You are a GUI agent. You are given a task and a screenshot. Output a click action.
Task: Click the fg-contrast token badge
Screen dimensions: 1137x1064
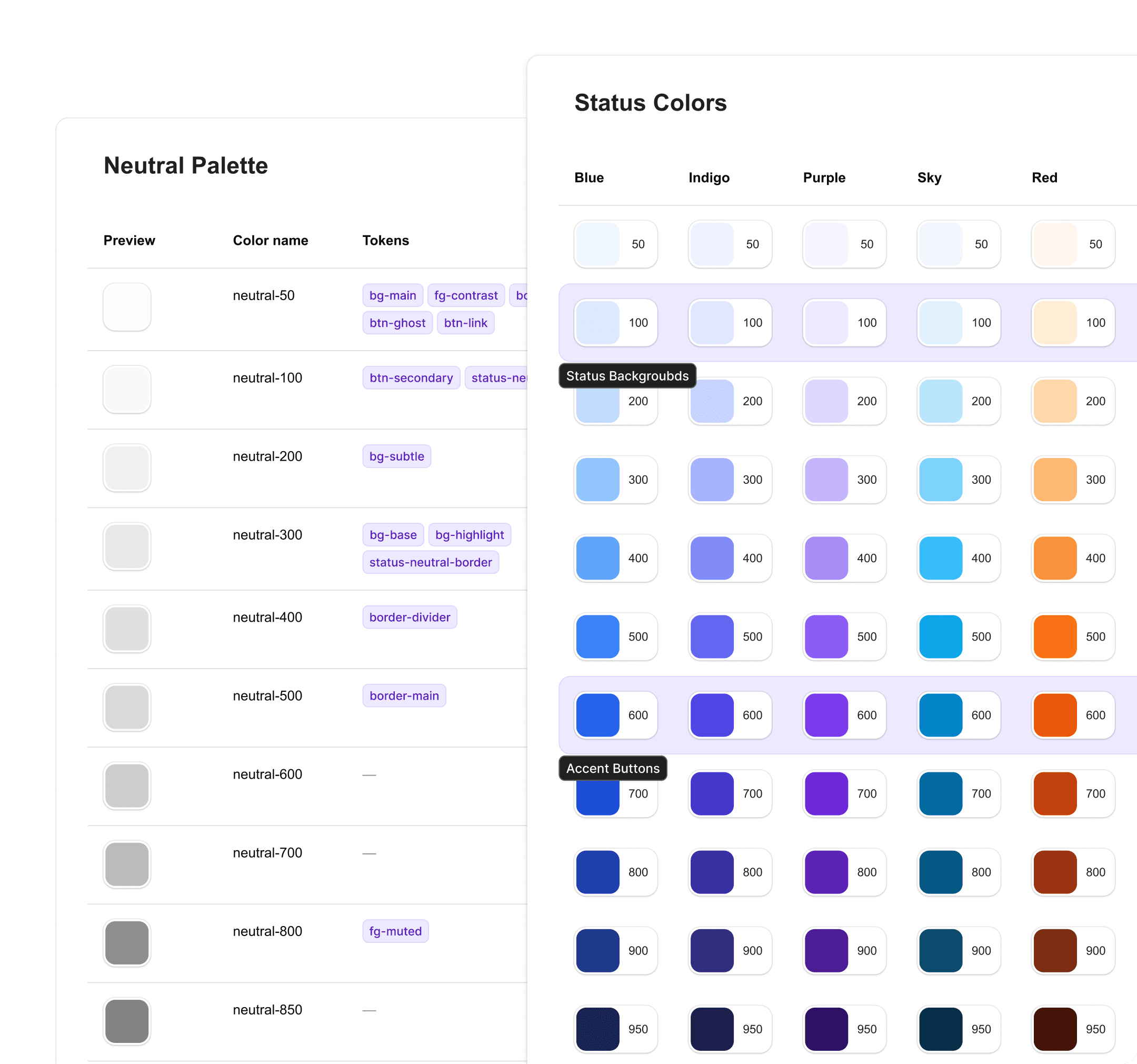[466, 295]
